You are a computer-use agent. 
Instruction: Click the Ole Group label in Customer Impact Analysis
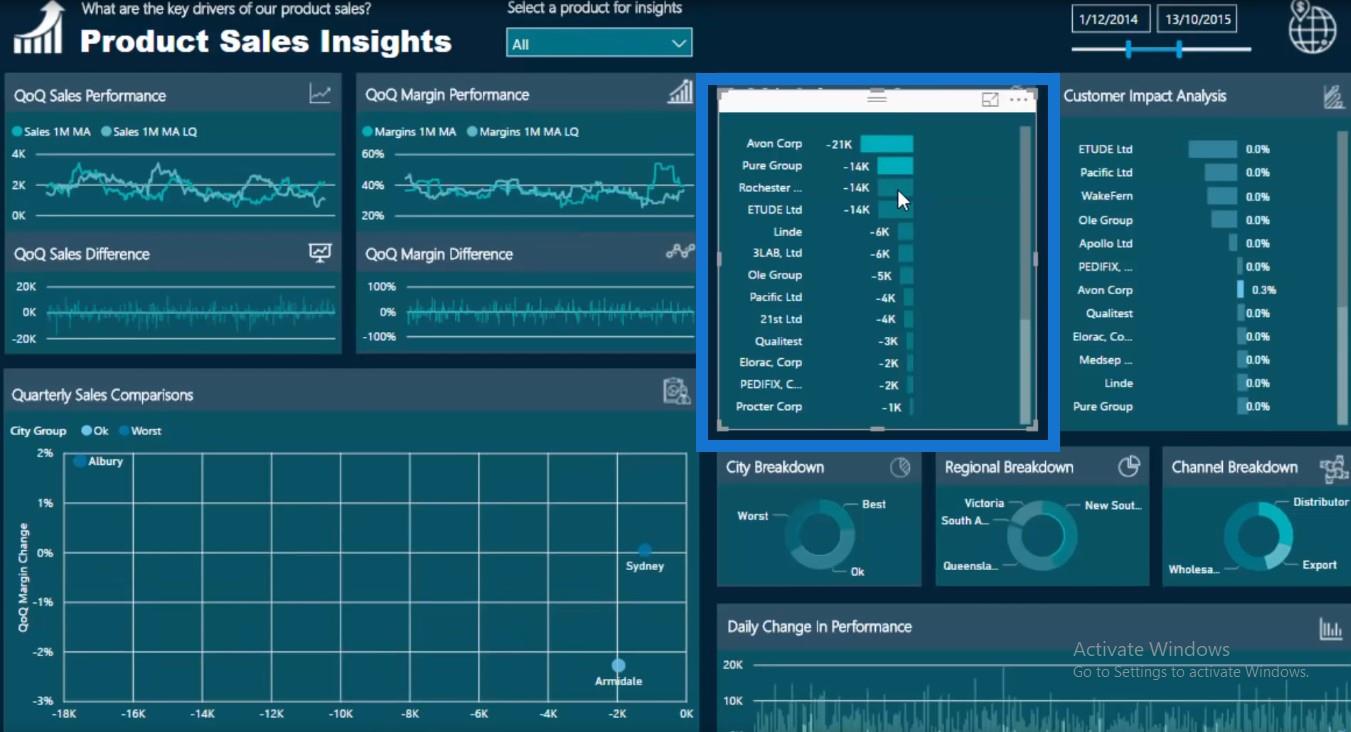click(x=1105, y=220)
